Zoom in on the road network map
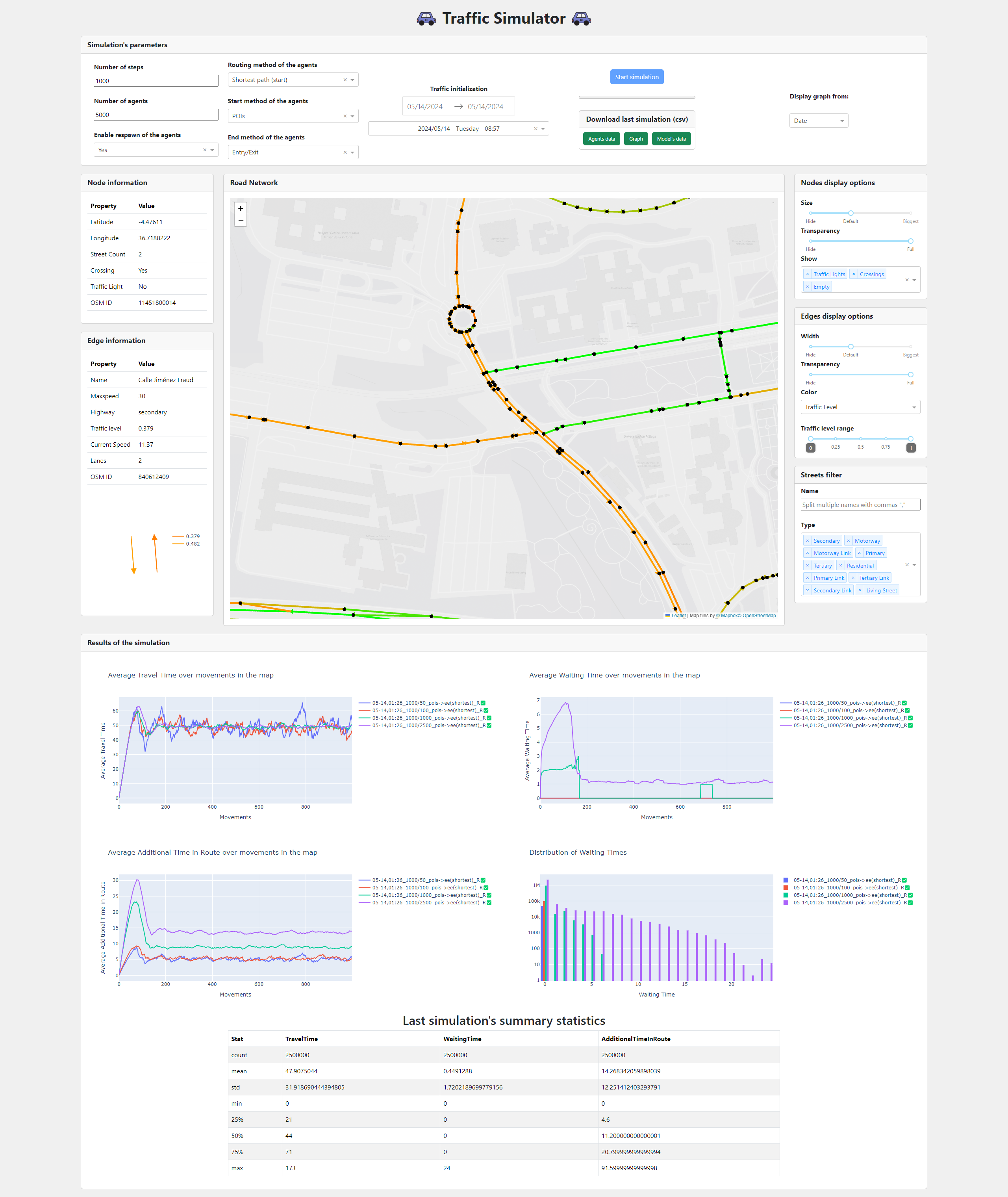Screen dimensions: 1008x1197 241,209
